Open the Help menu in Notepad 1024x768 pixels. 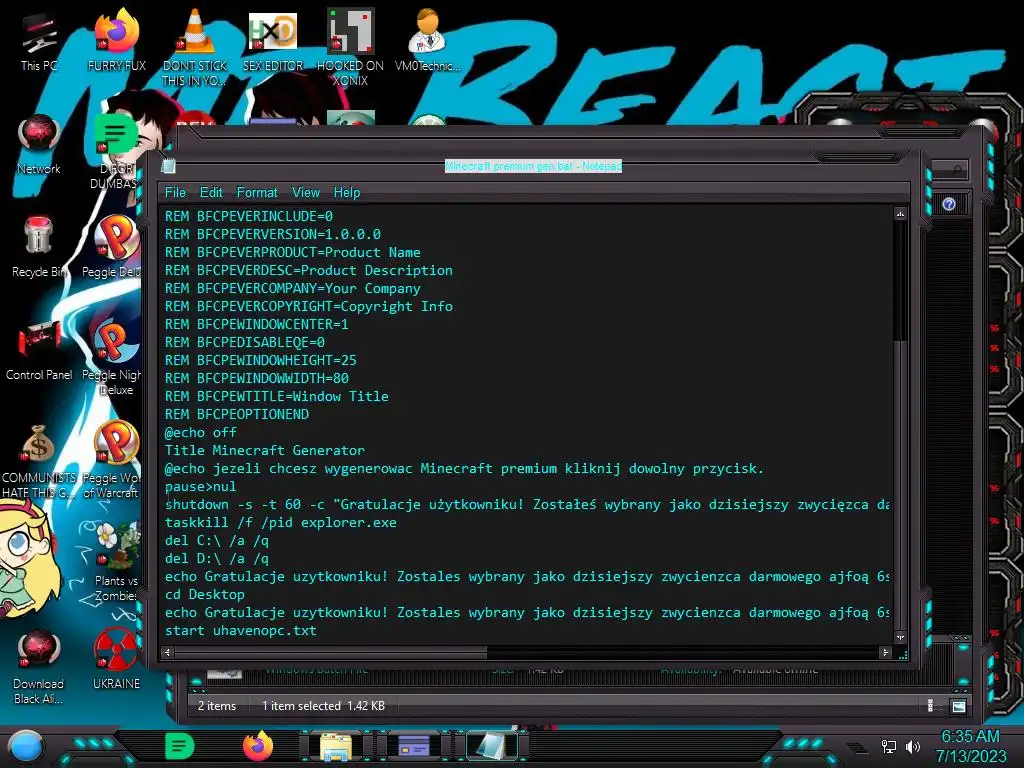tap(347, 193)
